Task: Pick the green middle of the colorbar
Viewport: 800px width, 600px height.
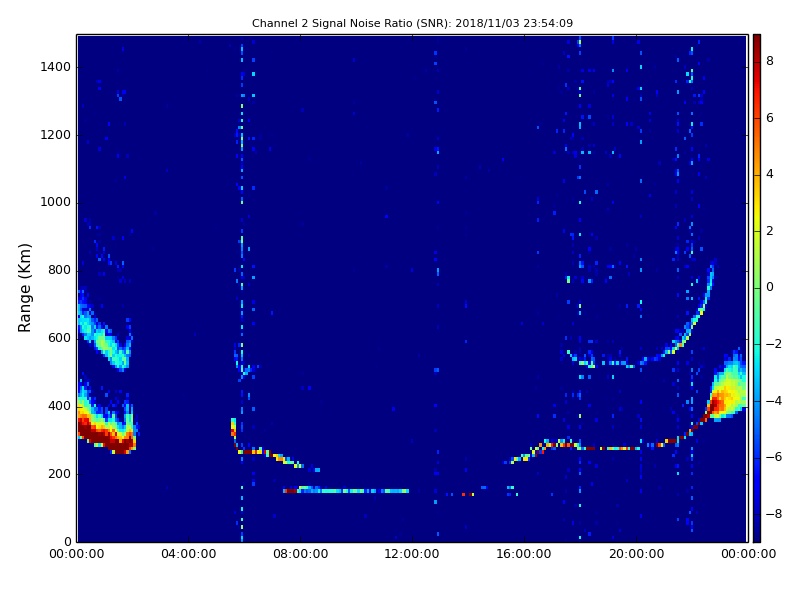Action: coord(757,288)
